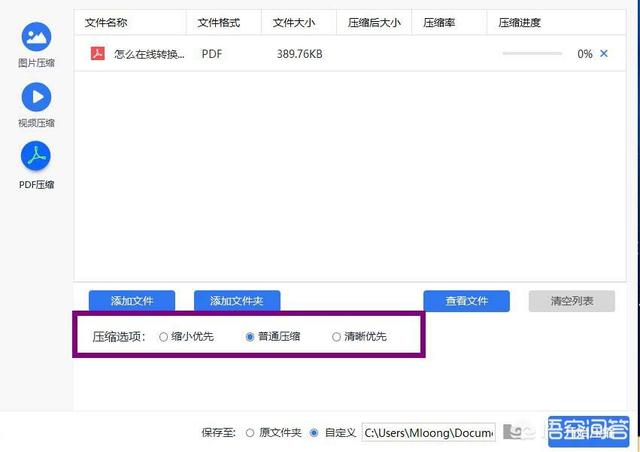Select the 普通压缩 radio option

(x=250, y=337)
